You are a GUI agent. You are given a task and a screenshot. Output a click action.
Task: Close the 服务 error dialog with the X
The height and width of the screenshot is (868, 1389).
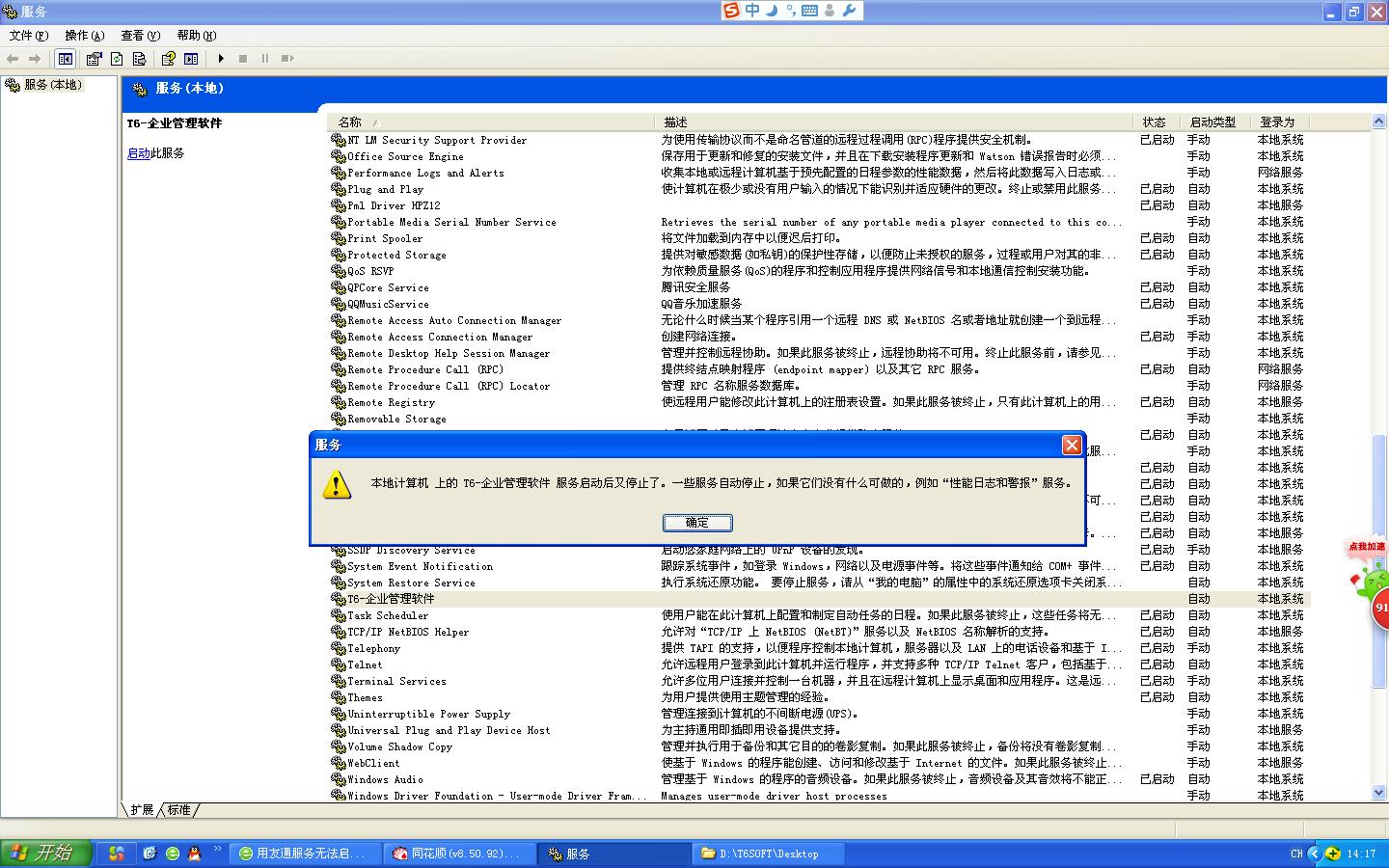click(x=1071, y=445)
